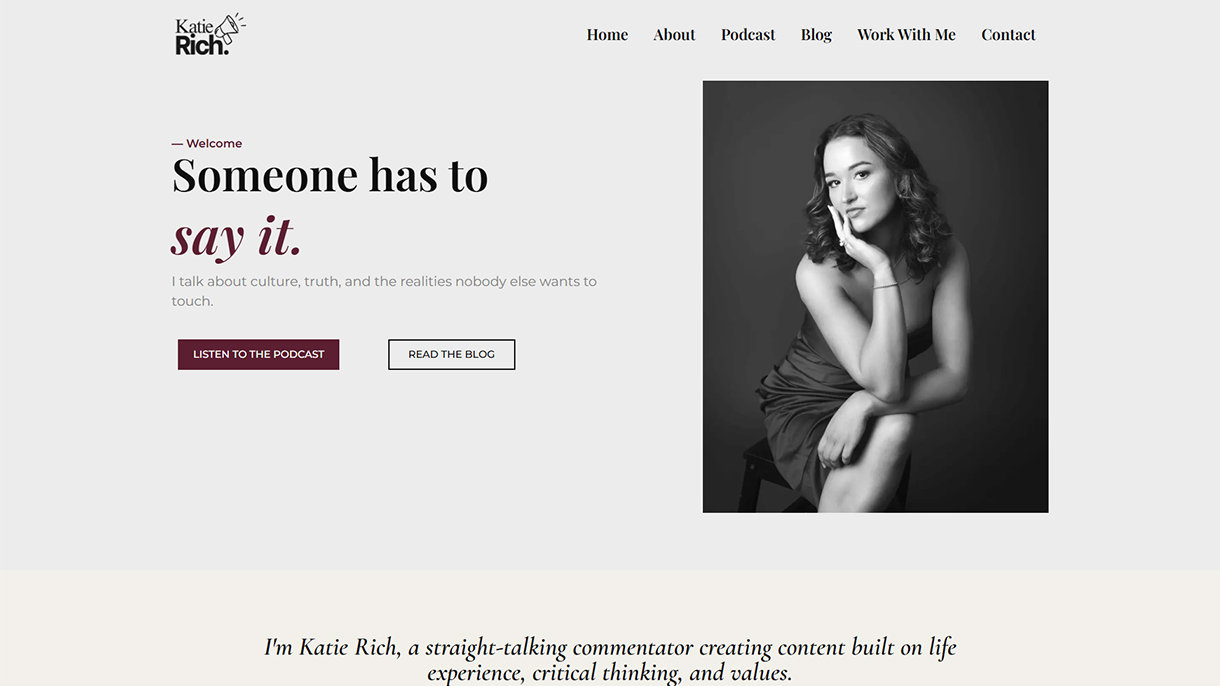Click the 'Someone has to' heading
This screenshot has width=1220, height=686.
click(330, 175)
